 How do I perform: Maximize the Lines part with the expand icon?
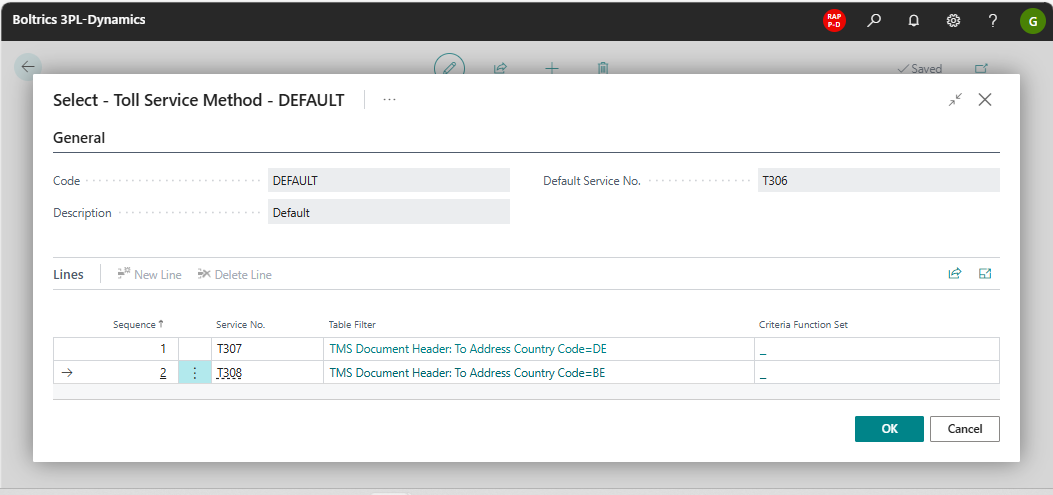coord(985,273)
